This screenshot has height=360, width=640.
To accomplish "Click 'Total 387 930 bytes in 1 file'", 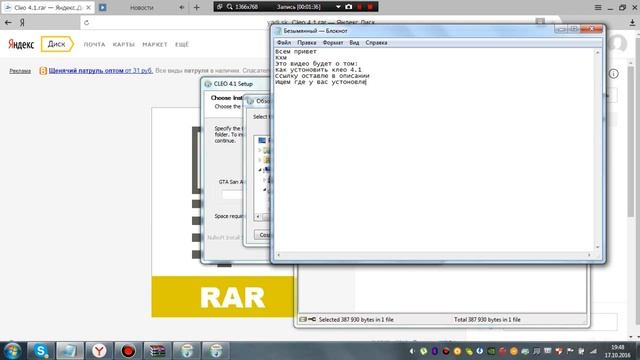I will pyautogui.click(x=487, y=320).
